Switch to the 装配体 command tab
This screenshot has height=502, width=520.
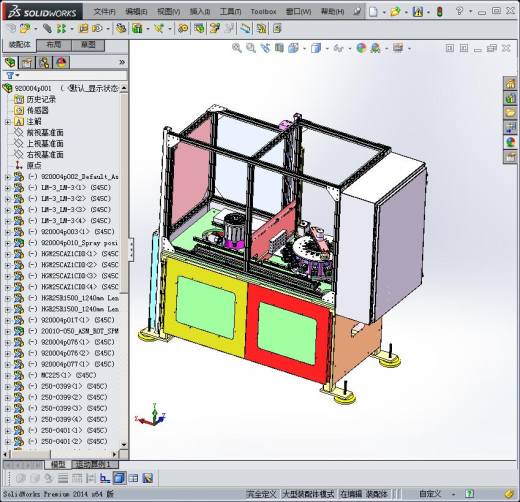coord(19,45)
